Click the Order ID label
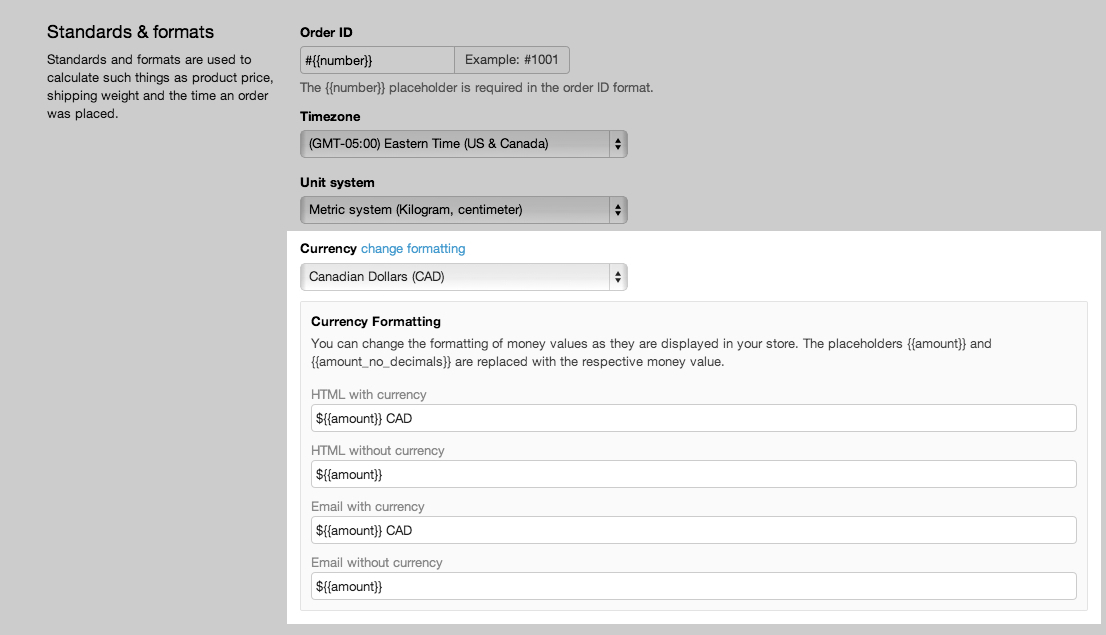The height and width of the screenshot is (635, 1106). pyautogui.click(x=326, y=32)
